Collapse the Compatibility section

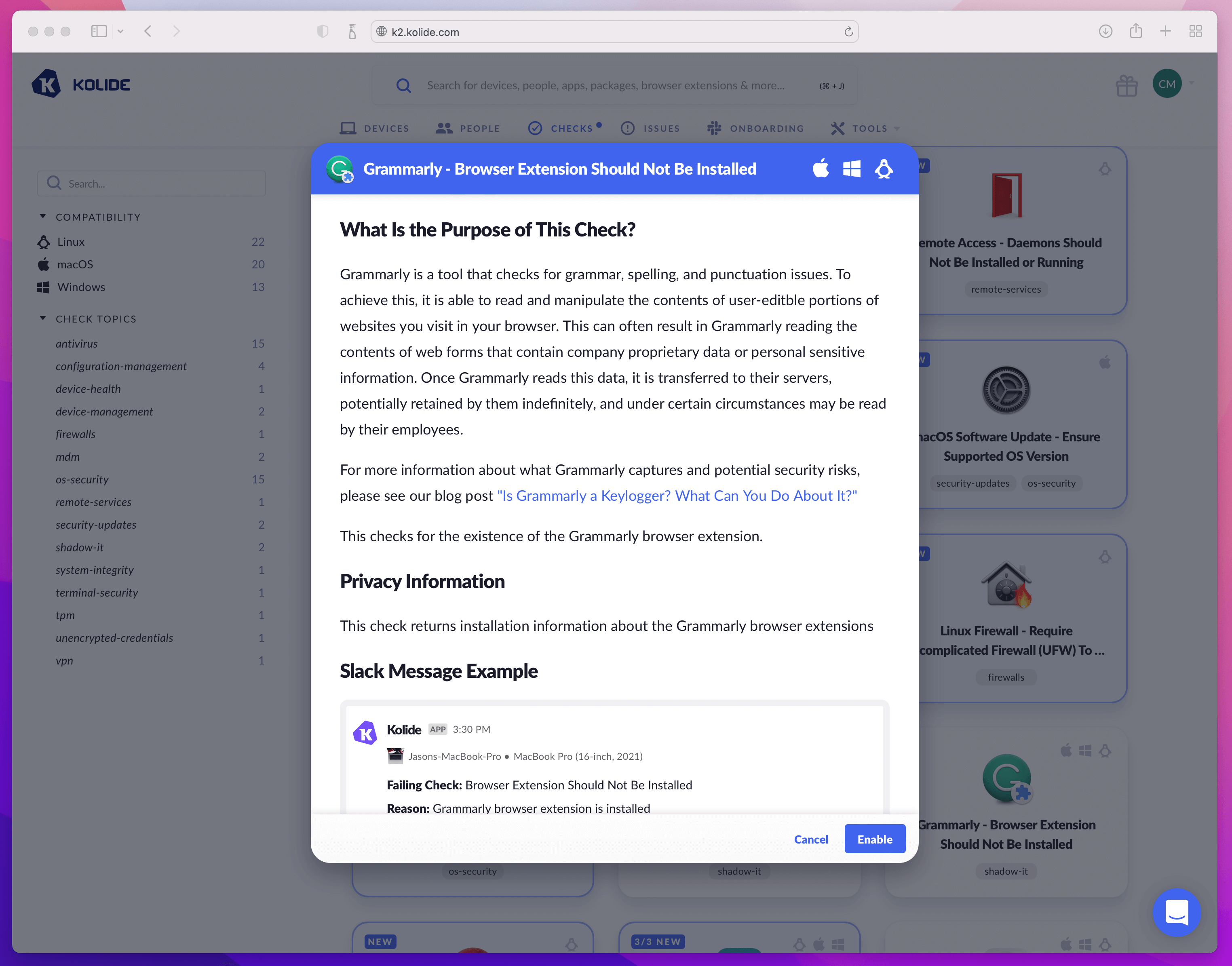click(43, 217)
